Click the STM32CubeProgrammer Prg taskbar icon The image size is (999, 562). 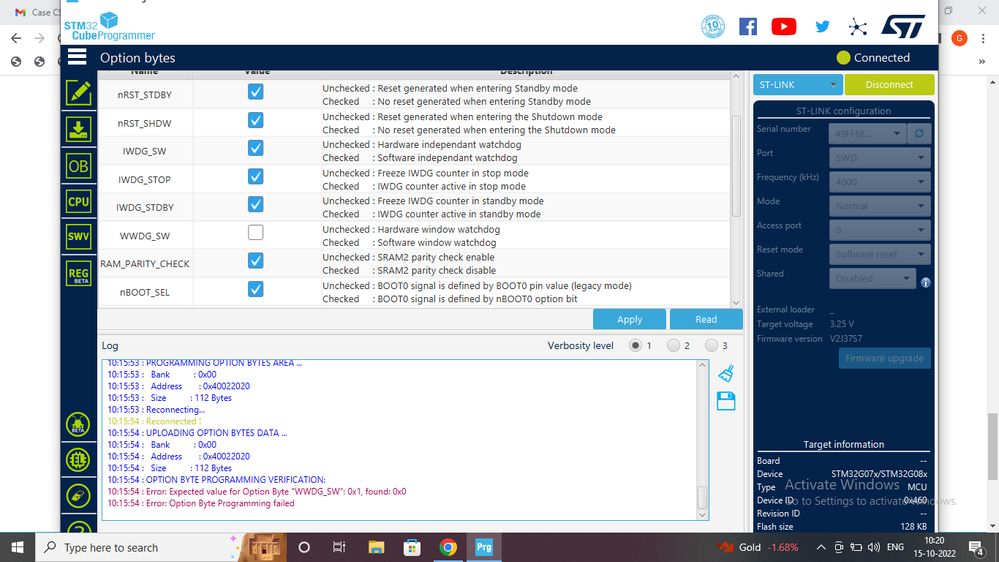(x=484, y=547)
